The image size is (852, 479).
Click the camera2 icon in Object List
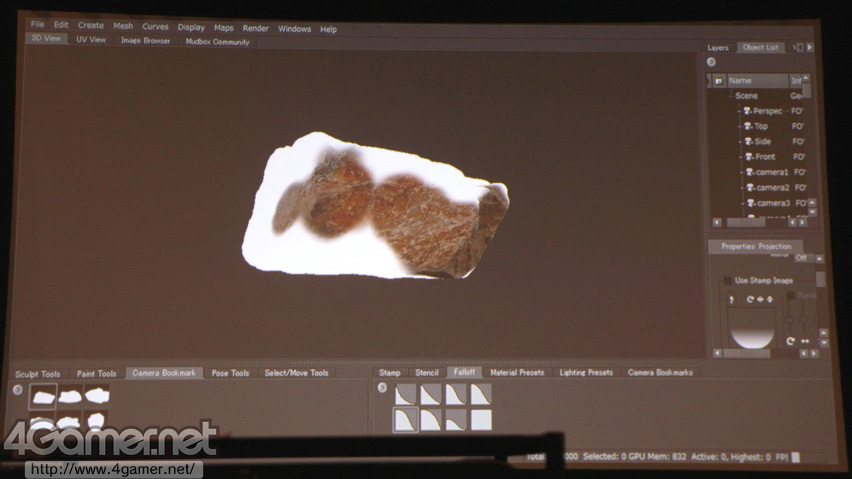pyautogui.click(x=751, y=187)
